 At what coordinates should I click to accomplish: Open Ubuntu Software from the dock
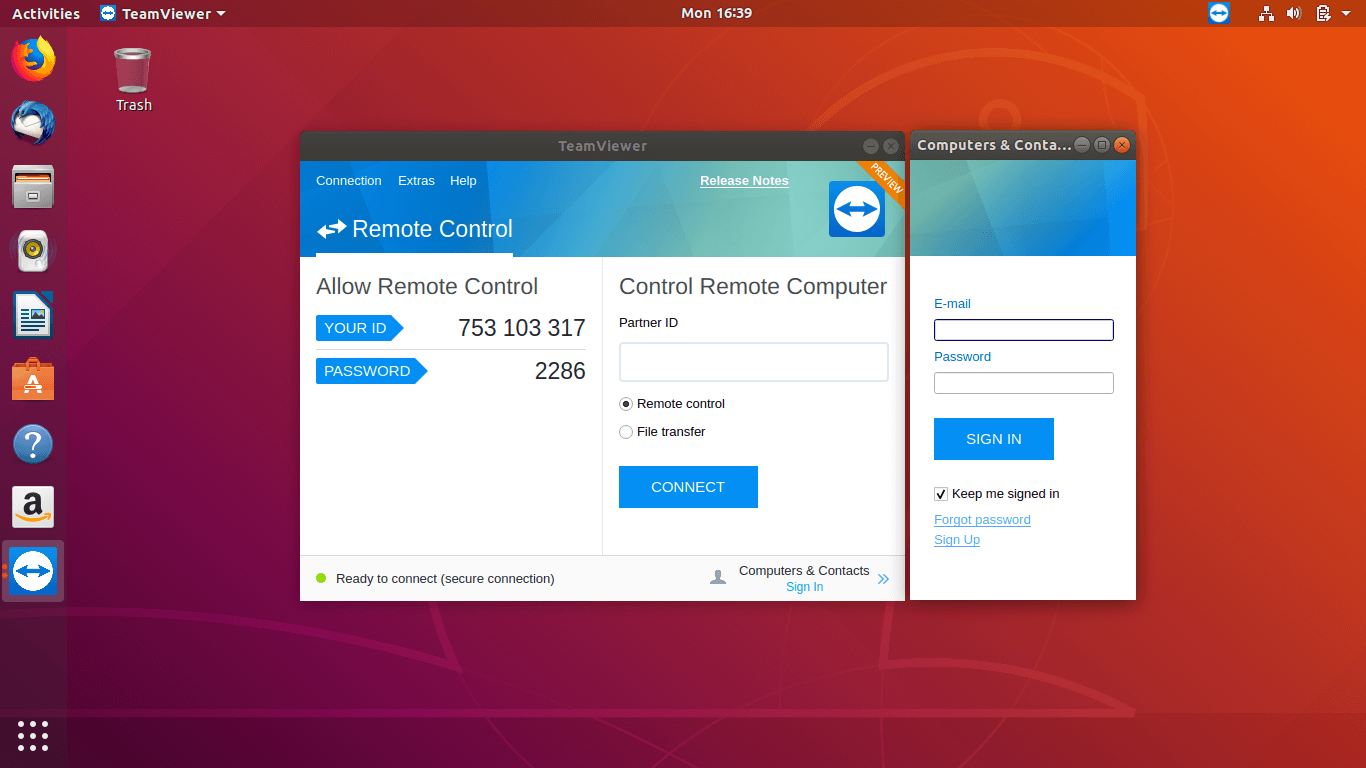33,379
